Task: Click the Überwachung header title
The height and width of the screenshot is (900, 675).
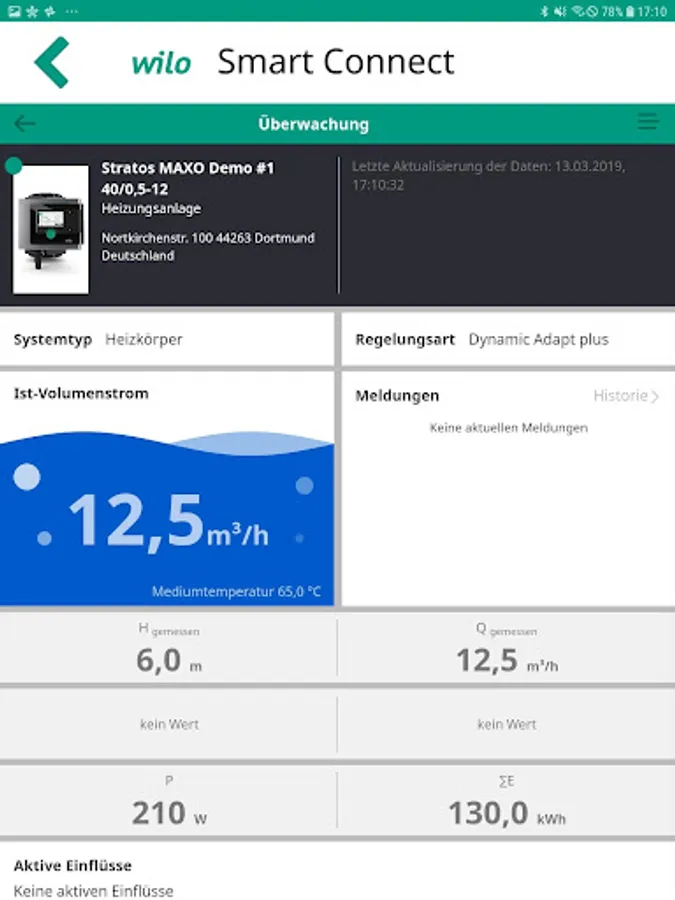Action: click(x=313, y=123)
